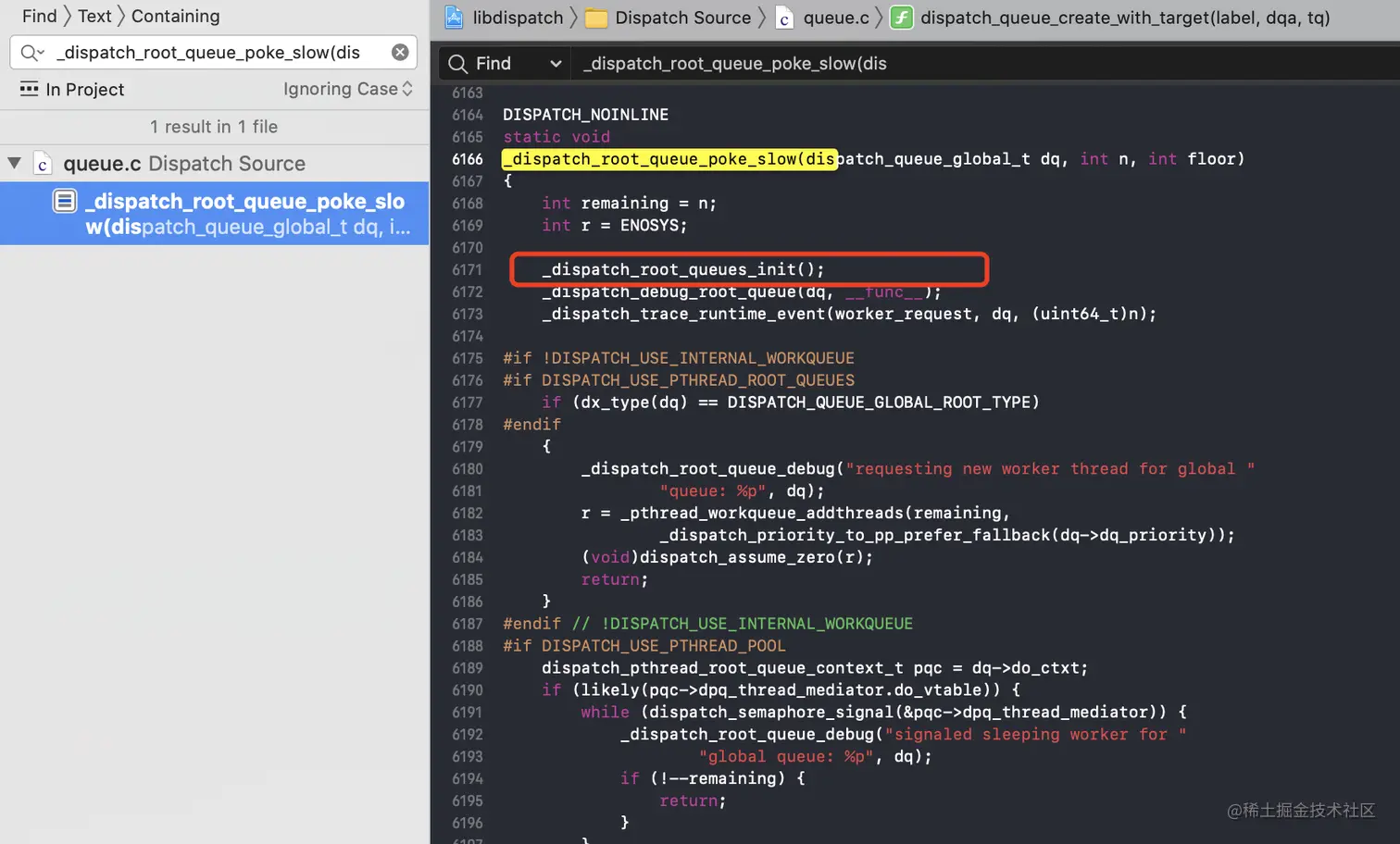Click the '1 result in 1 file' summary

(x=214, y=127)
